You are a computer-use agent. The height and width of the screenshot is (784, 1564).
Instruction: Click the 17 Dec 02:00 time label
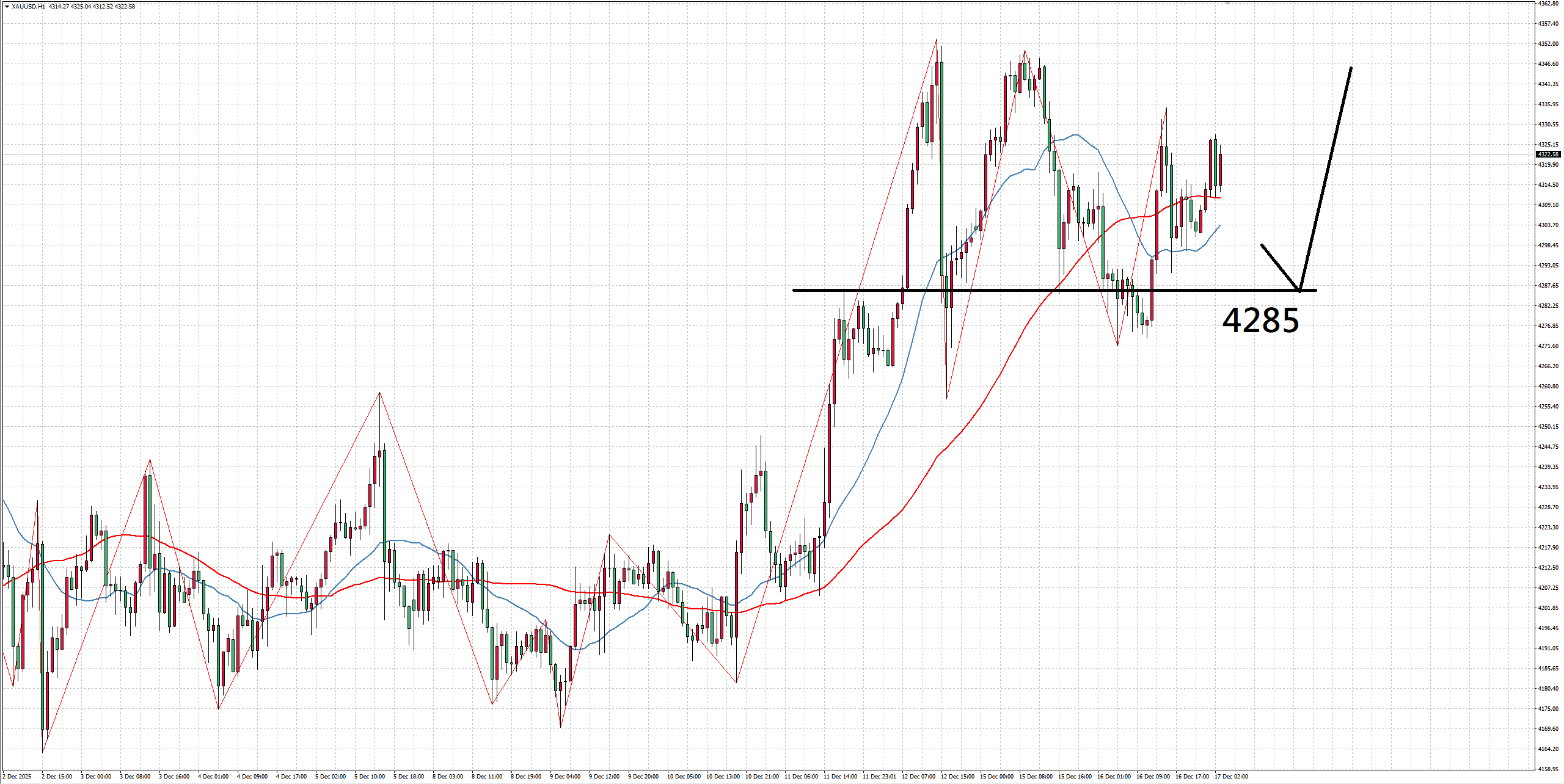tap(1231, 777)
